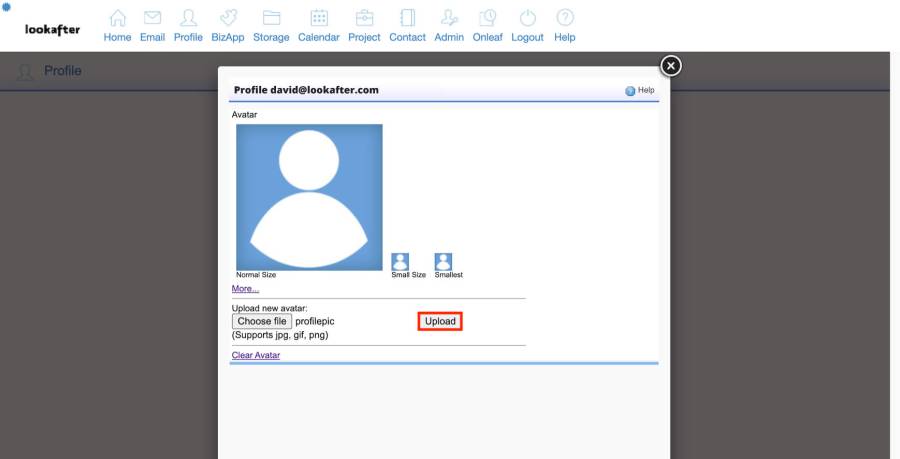Viewport: 900px width, 459px height.
Task: Launch BizApp from the toolbar
Action: click(x=227, y=19)
